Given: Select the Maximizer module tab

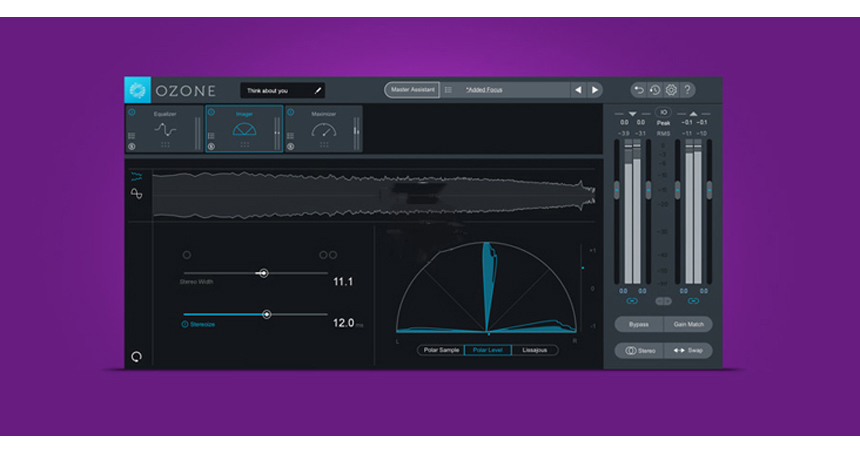Looking at the screenshot, I should pyautogui.click(x=324, y=129).
